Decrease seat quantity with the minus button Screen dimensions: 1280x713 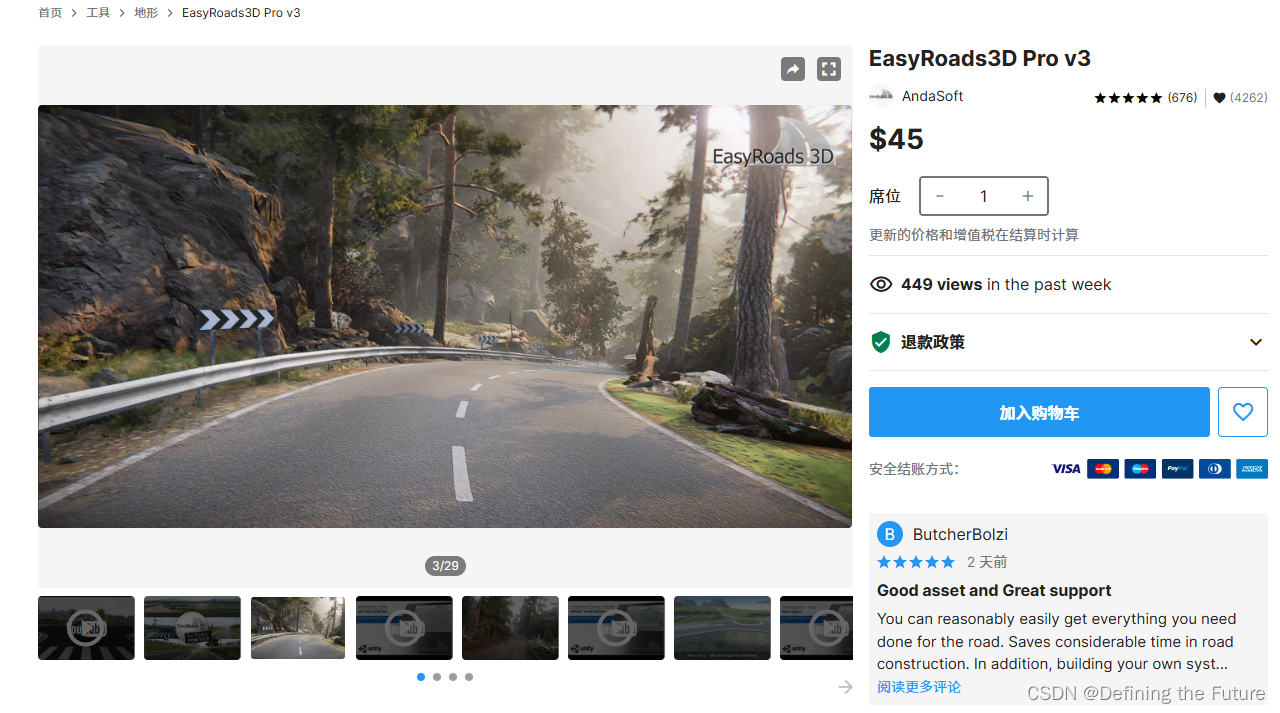(940, 196)
